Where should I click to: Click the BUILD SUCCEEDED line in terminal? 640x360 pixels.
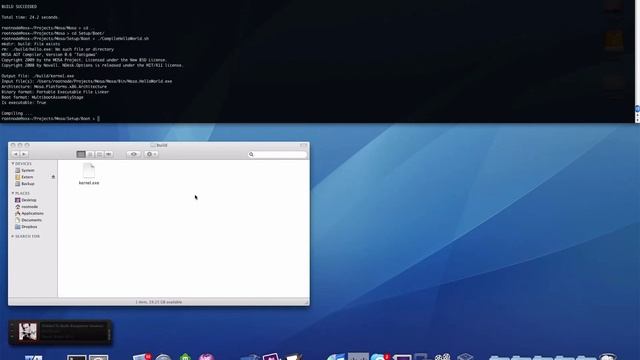[x=19, y=7]
